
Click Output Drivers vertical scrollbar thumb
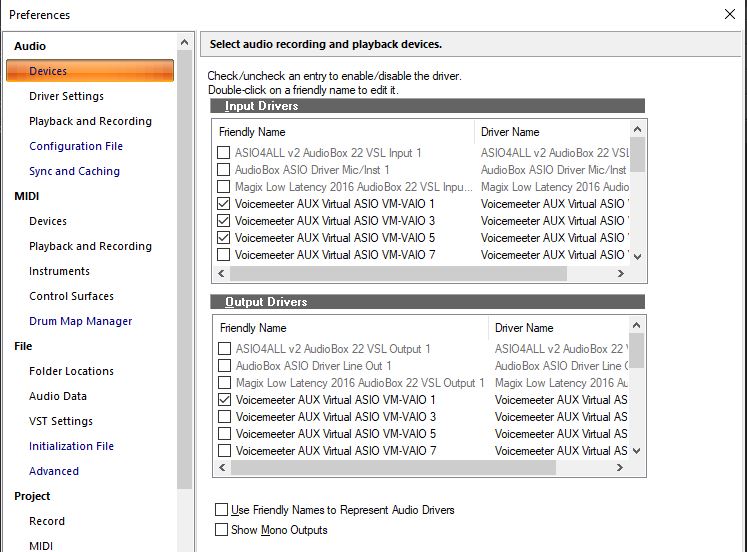[636, 351]
